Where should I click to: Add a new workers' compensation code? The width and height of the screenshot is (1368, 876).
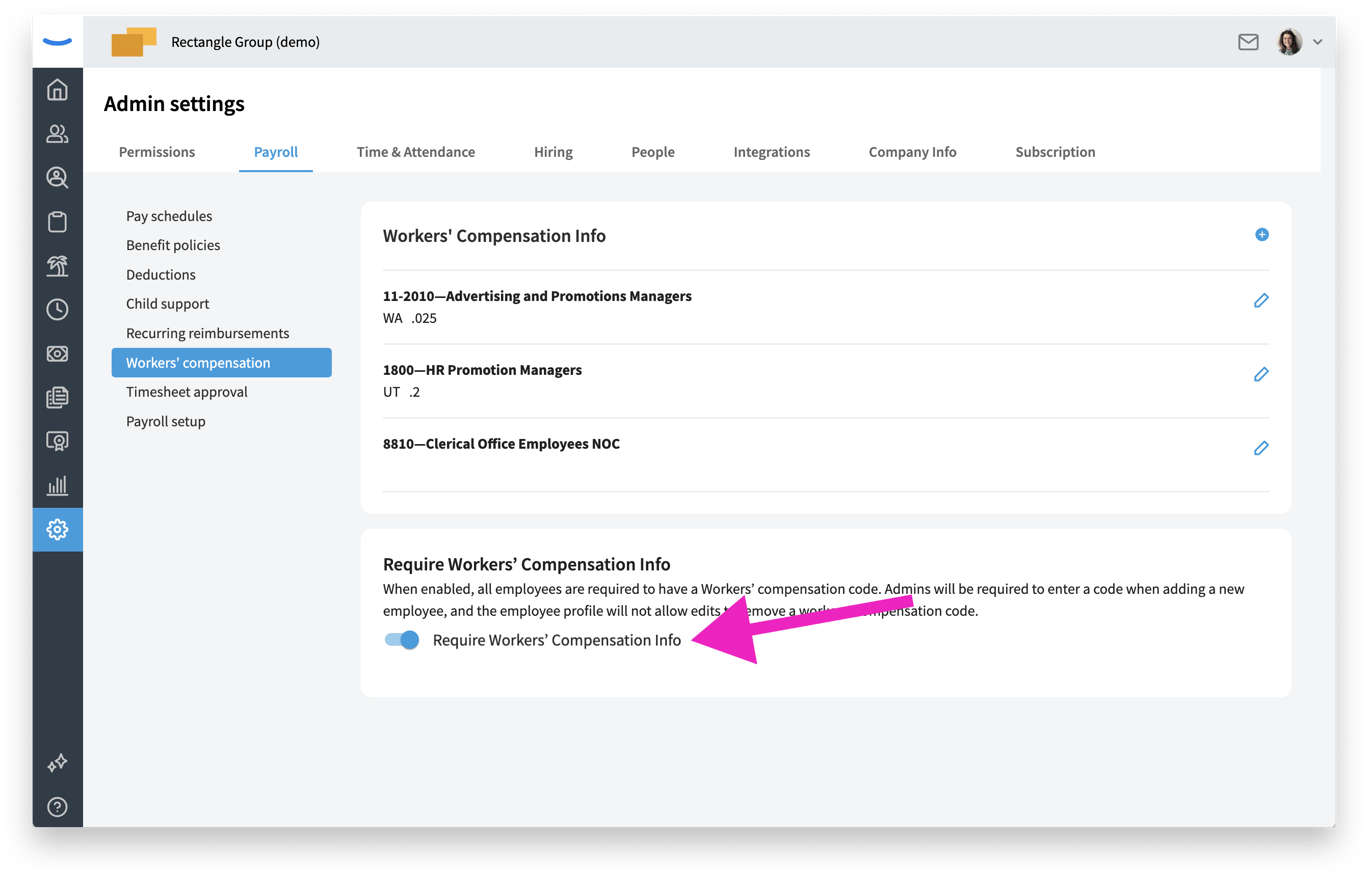[x=1261, y=235]
